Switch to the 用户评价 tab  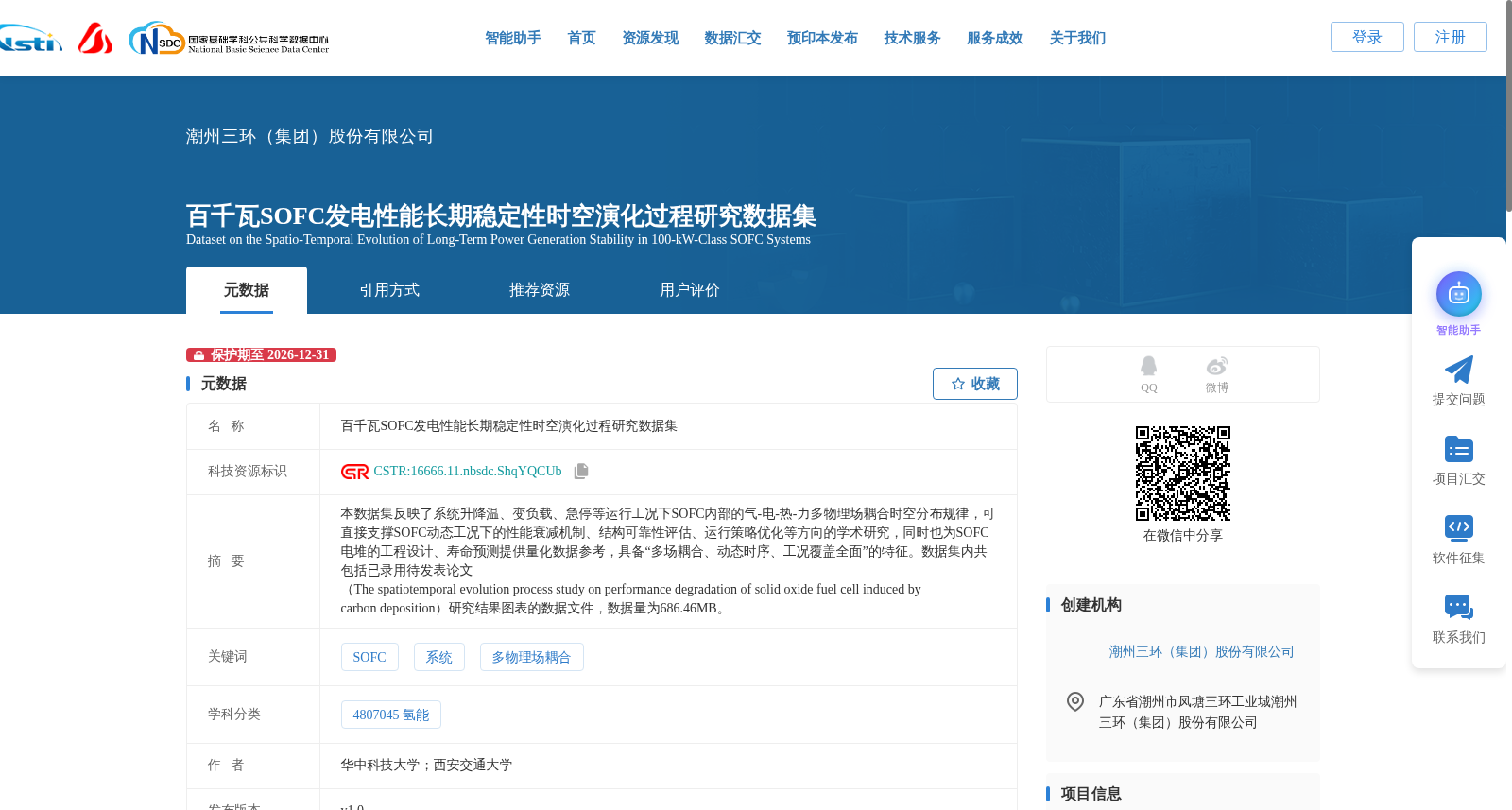coord(690,290)
